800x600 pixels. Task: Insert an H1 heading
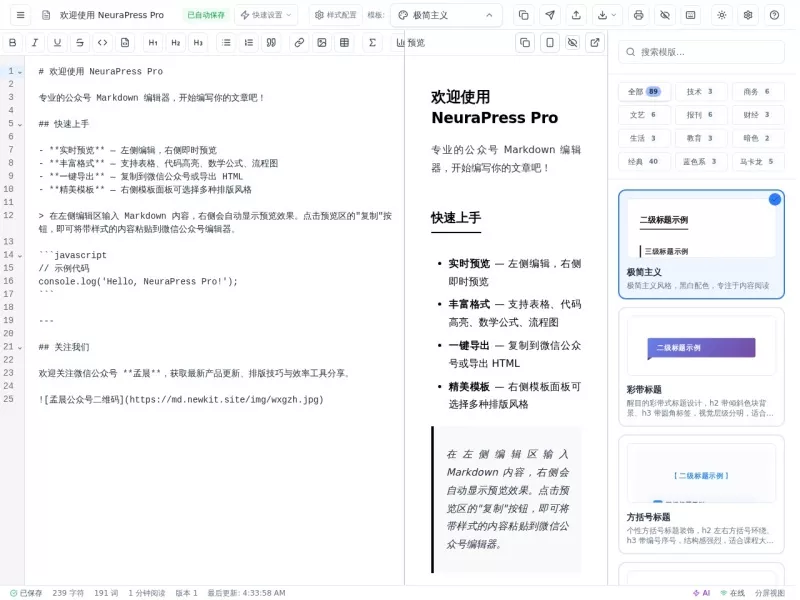153,43
